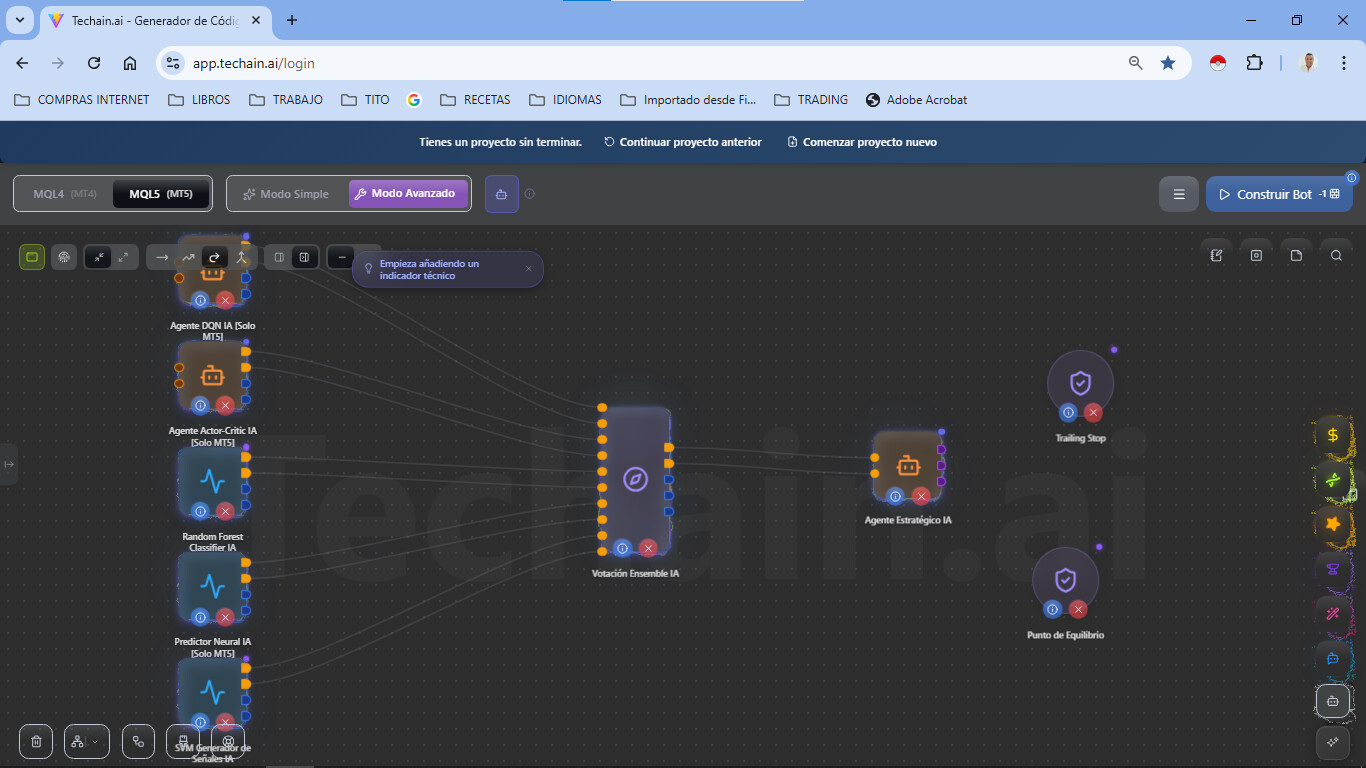Switch to MQL4 (MT4) language
The image size is (1366, 768).
[64, 194]
